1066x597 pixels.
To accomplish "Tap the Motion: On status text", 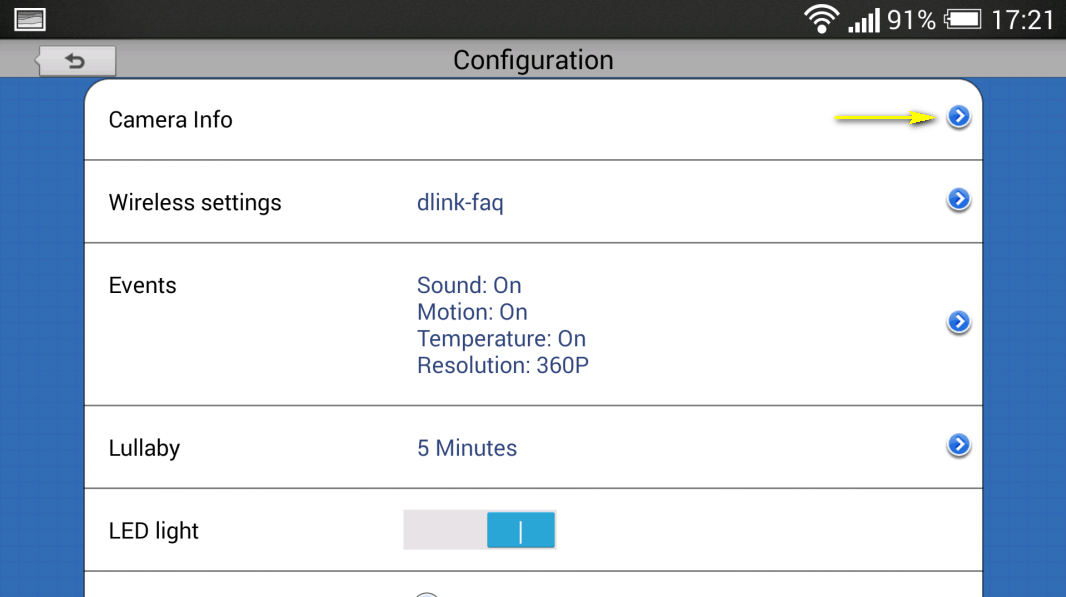I will click(x=472, y=311).
